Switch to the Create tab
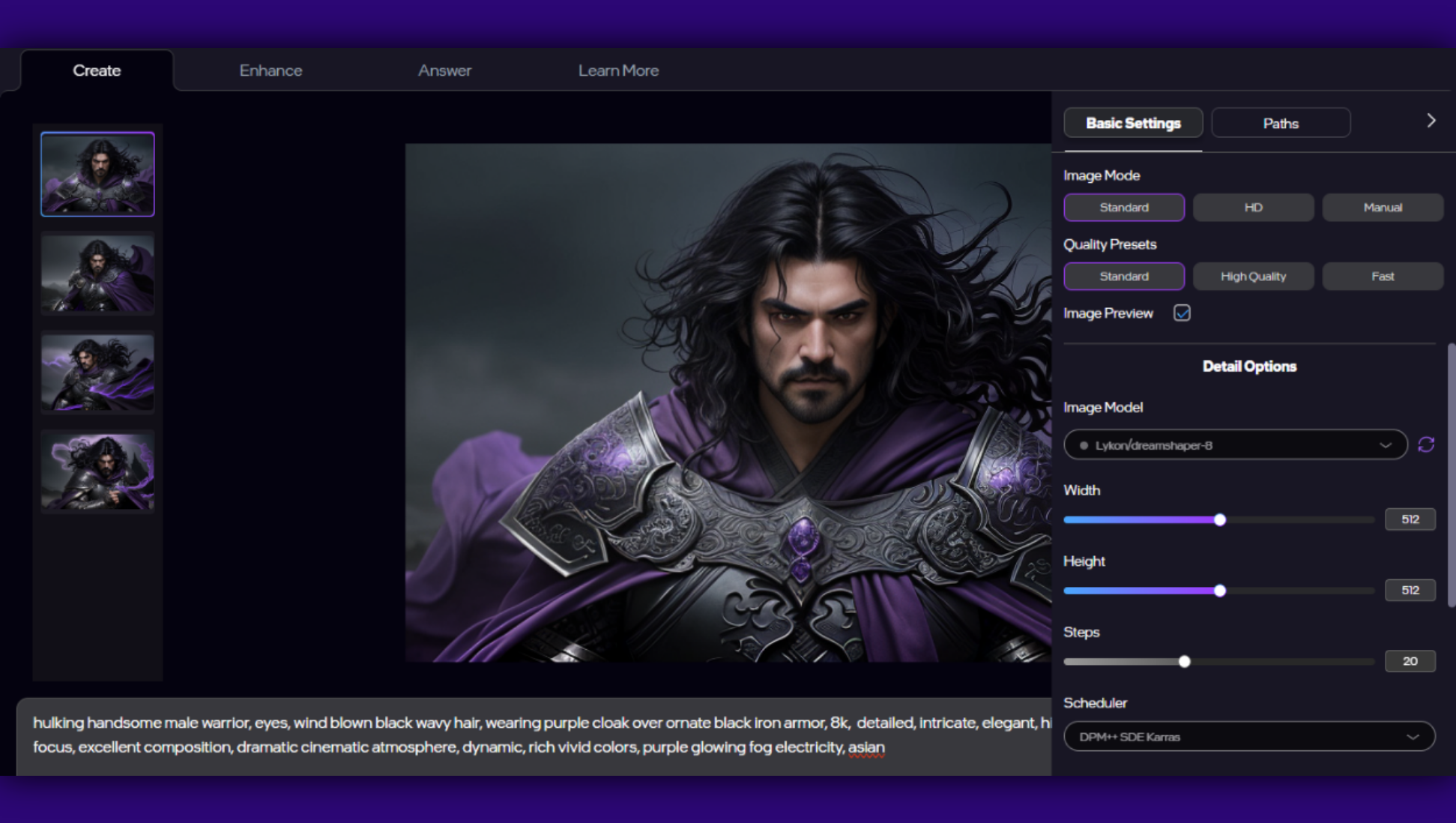1456x823 pixels. click(97, 70)
